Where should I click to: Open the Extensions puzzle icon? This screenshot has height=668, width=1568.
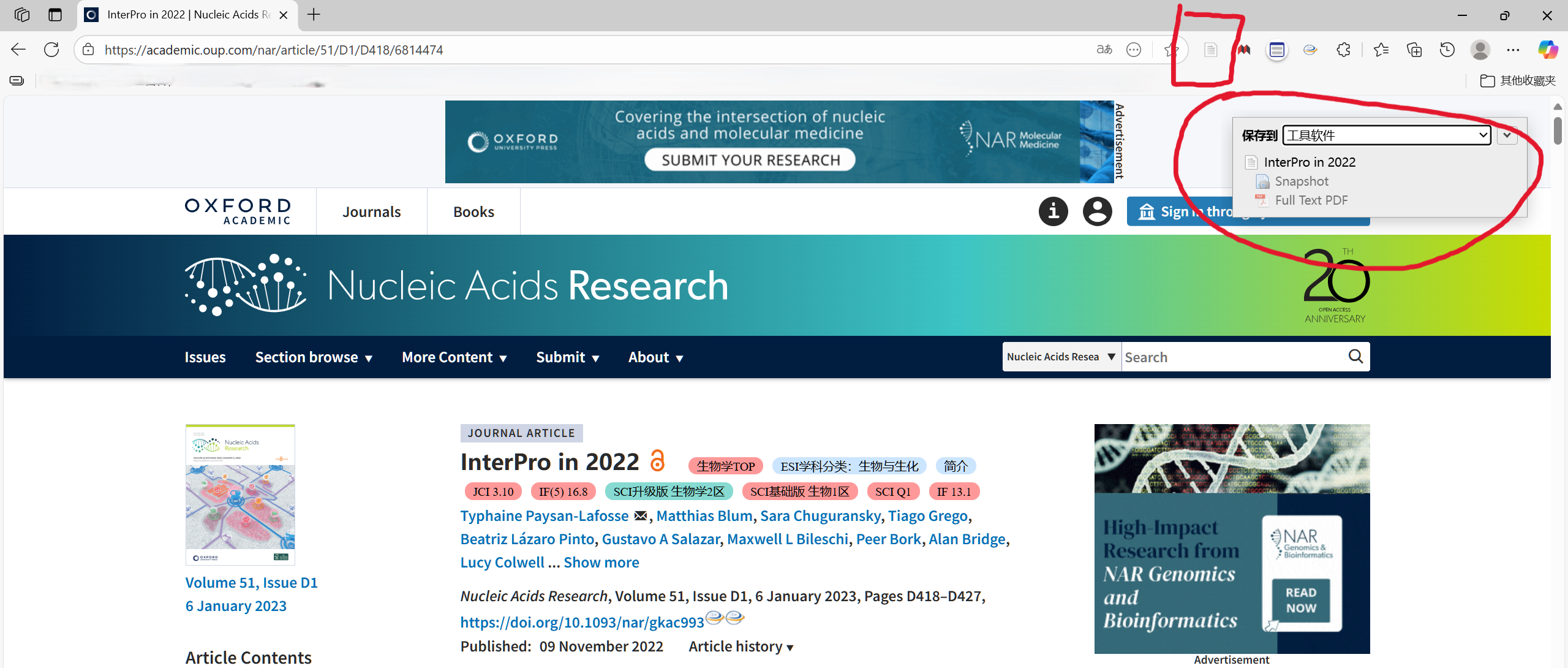(x=1343, y=50)
